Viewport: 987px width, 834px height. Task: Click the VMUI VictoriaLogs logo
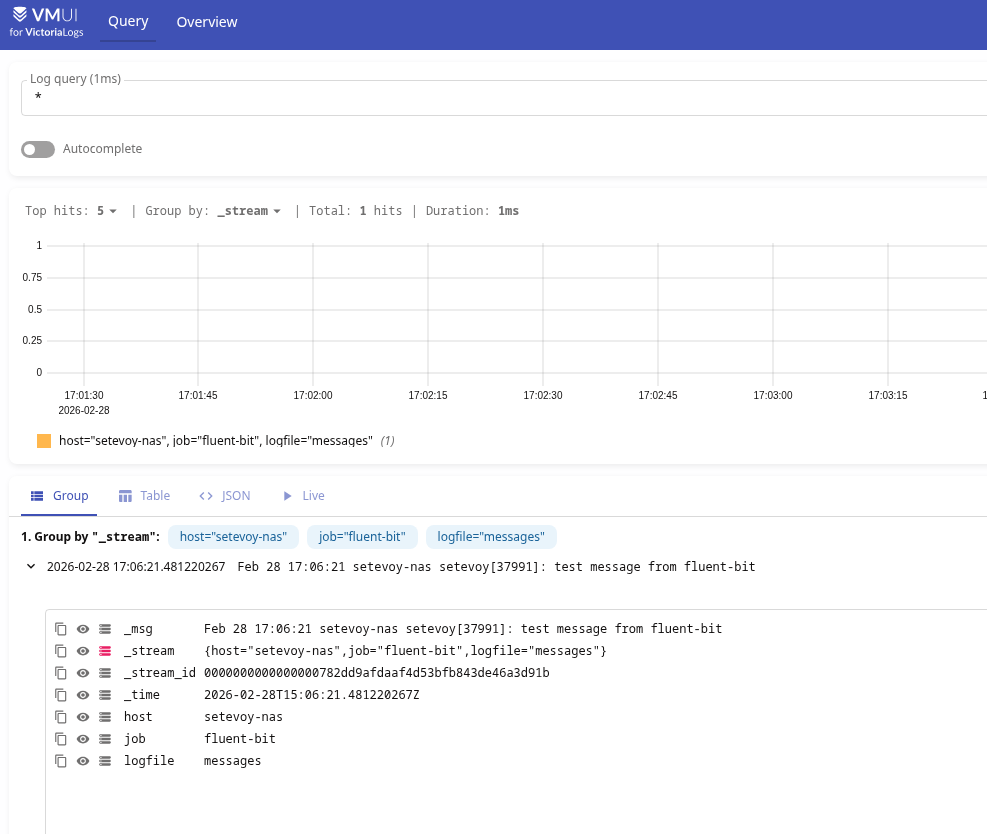[x=47, y=22]
